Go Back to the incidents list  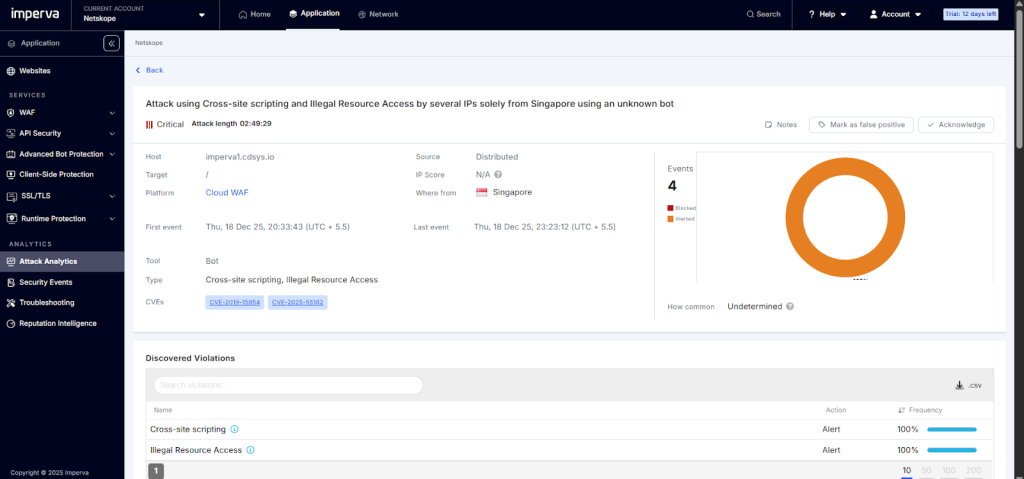click(150, 70)
